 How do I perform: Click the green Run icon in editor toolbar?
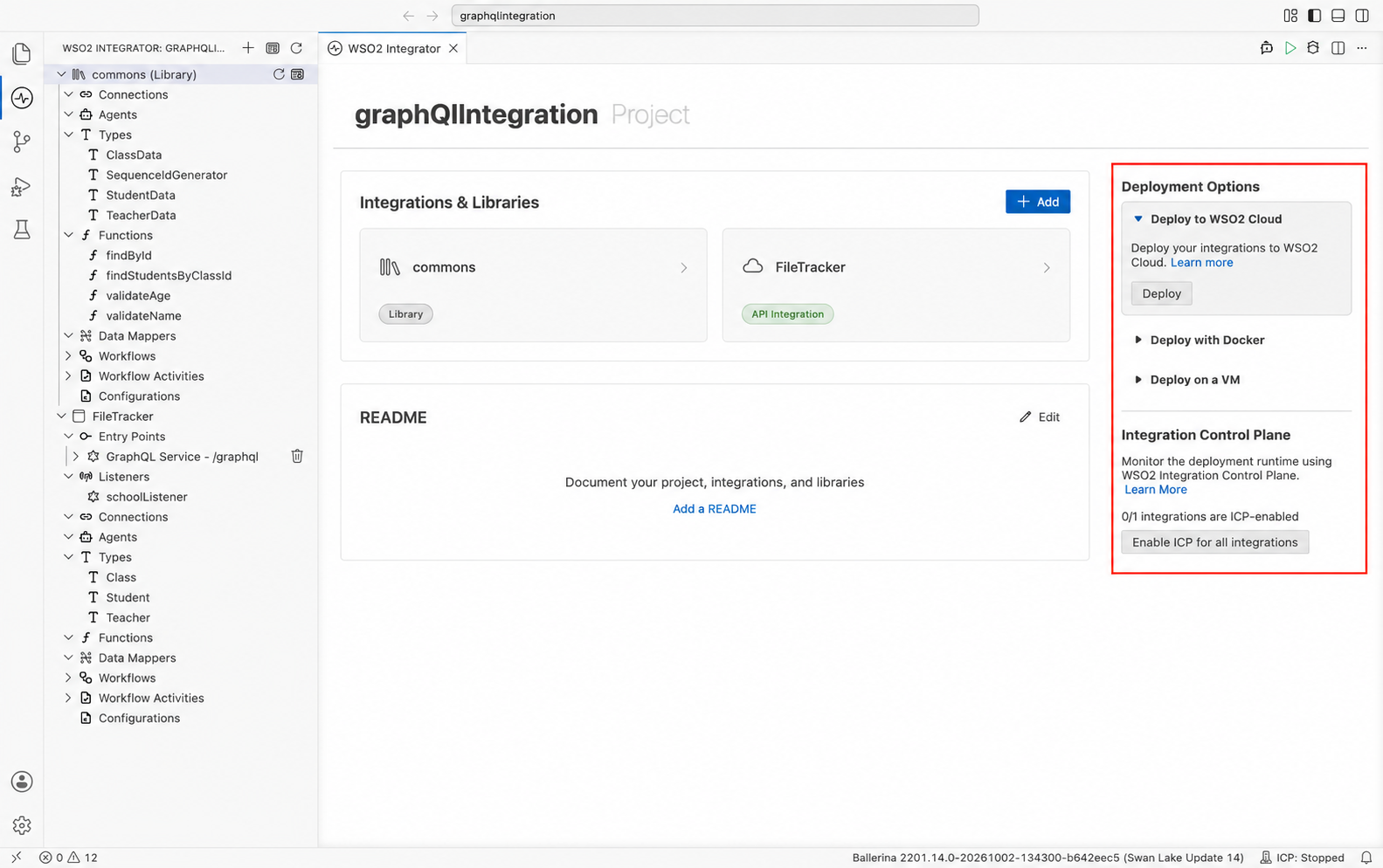coord(1290,48)
